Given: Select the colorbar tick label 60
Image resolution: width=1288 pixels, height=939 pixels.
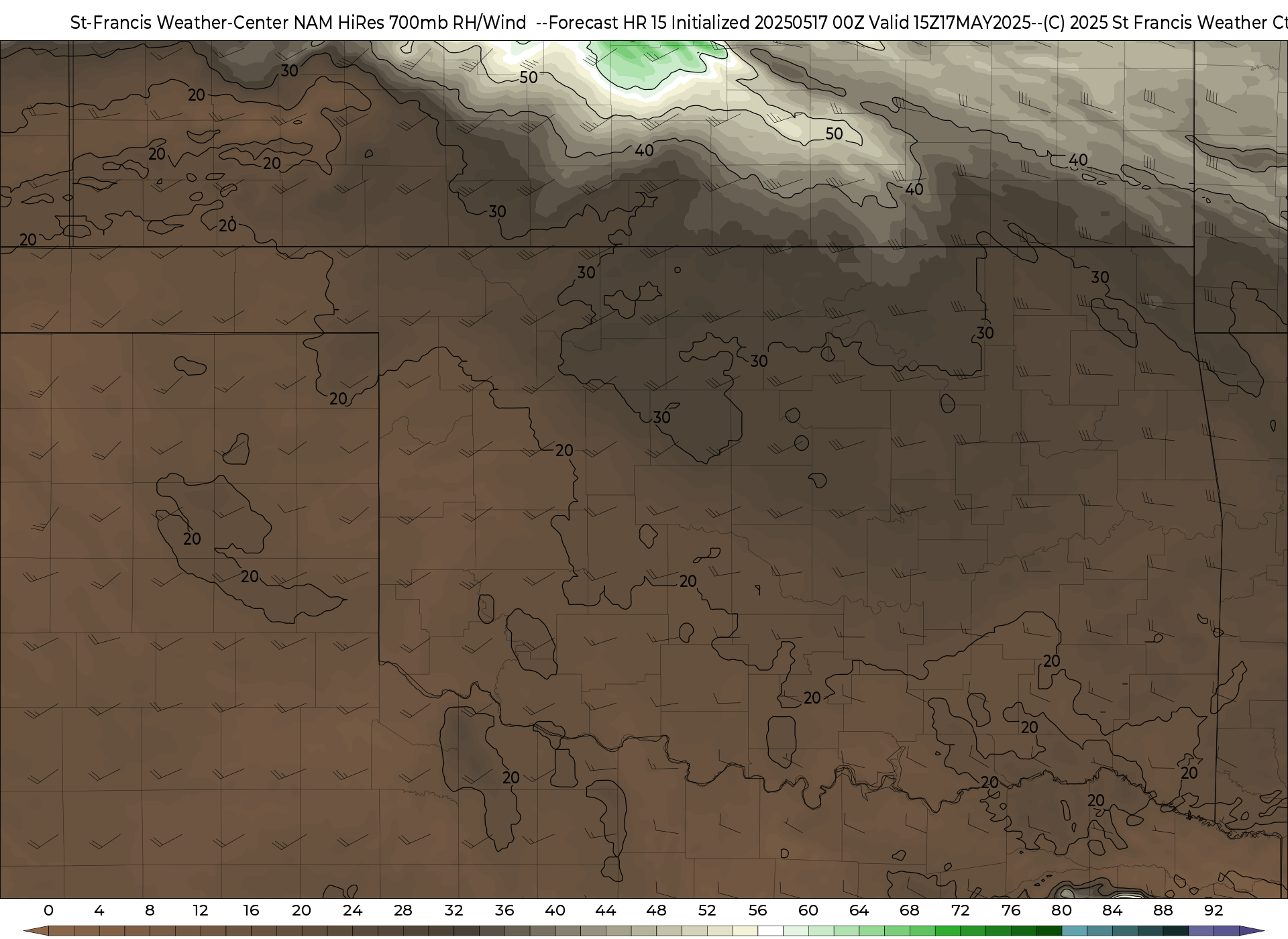Looking at the screenshot, I should tap(808, 911).
